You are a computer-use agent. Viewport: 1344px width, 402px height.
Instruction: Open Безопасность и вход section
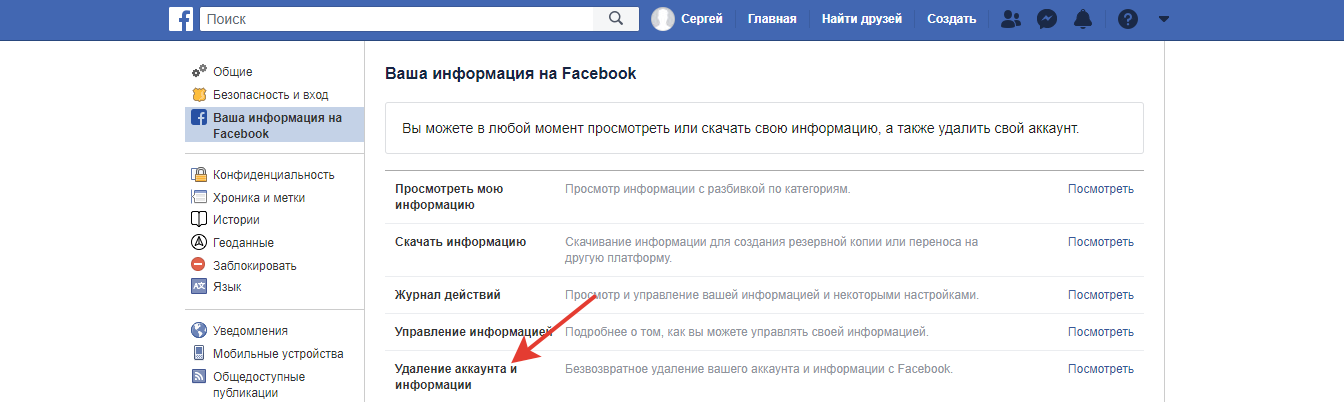271,95
